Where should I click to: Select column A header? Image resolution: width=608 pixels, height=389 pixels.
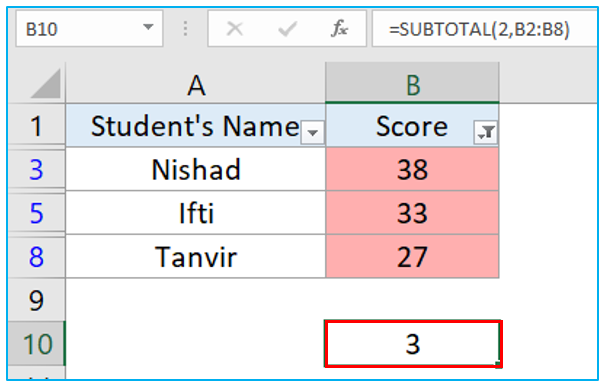pyautogui.click(x=196, y=83)
